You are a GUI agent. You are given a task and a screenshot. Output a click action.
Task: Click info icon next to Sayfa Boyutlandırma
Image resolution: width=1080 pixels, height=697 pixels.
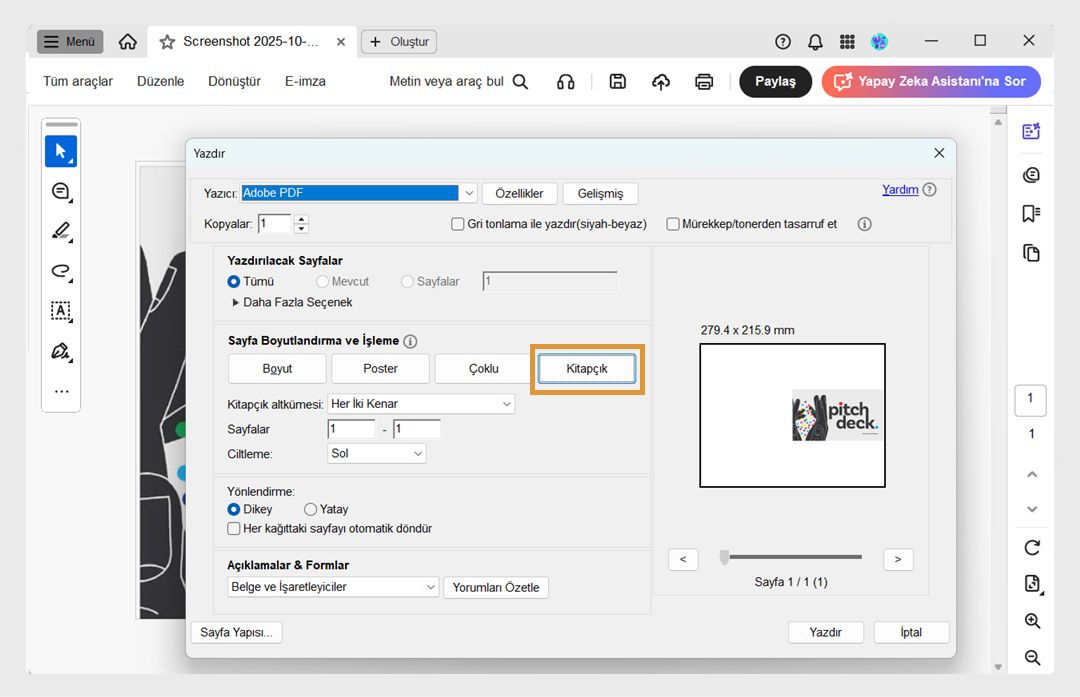point(410,341)
